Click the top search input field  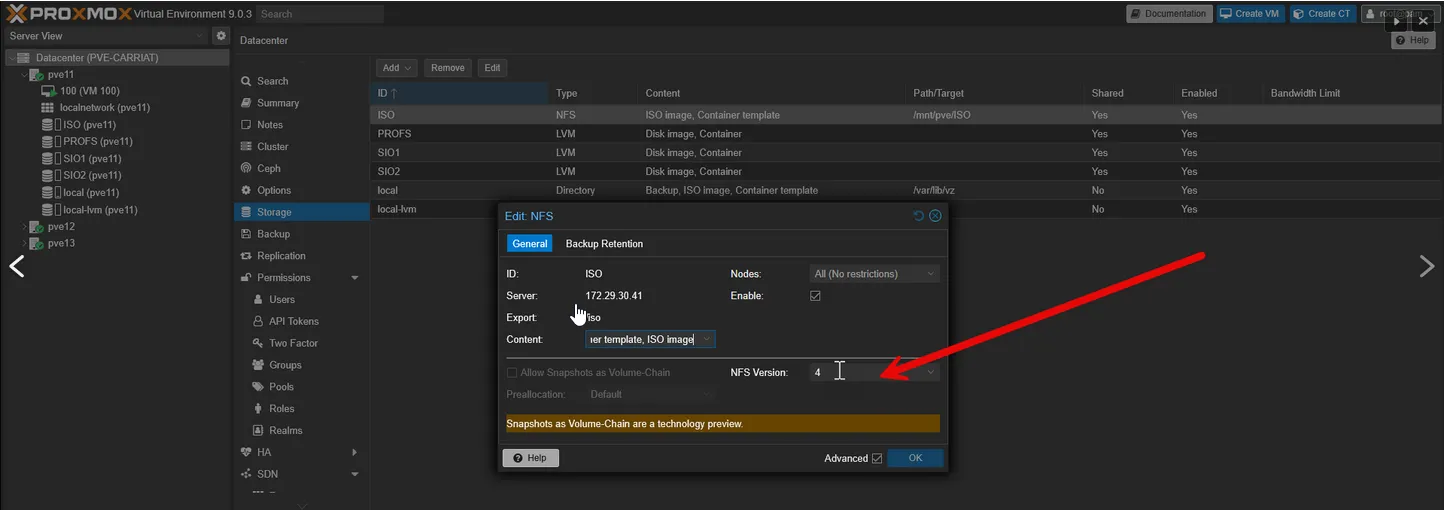click(x=320, y=14)
